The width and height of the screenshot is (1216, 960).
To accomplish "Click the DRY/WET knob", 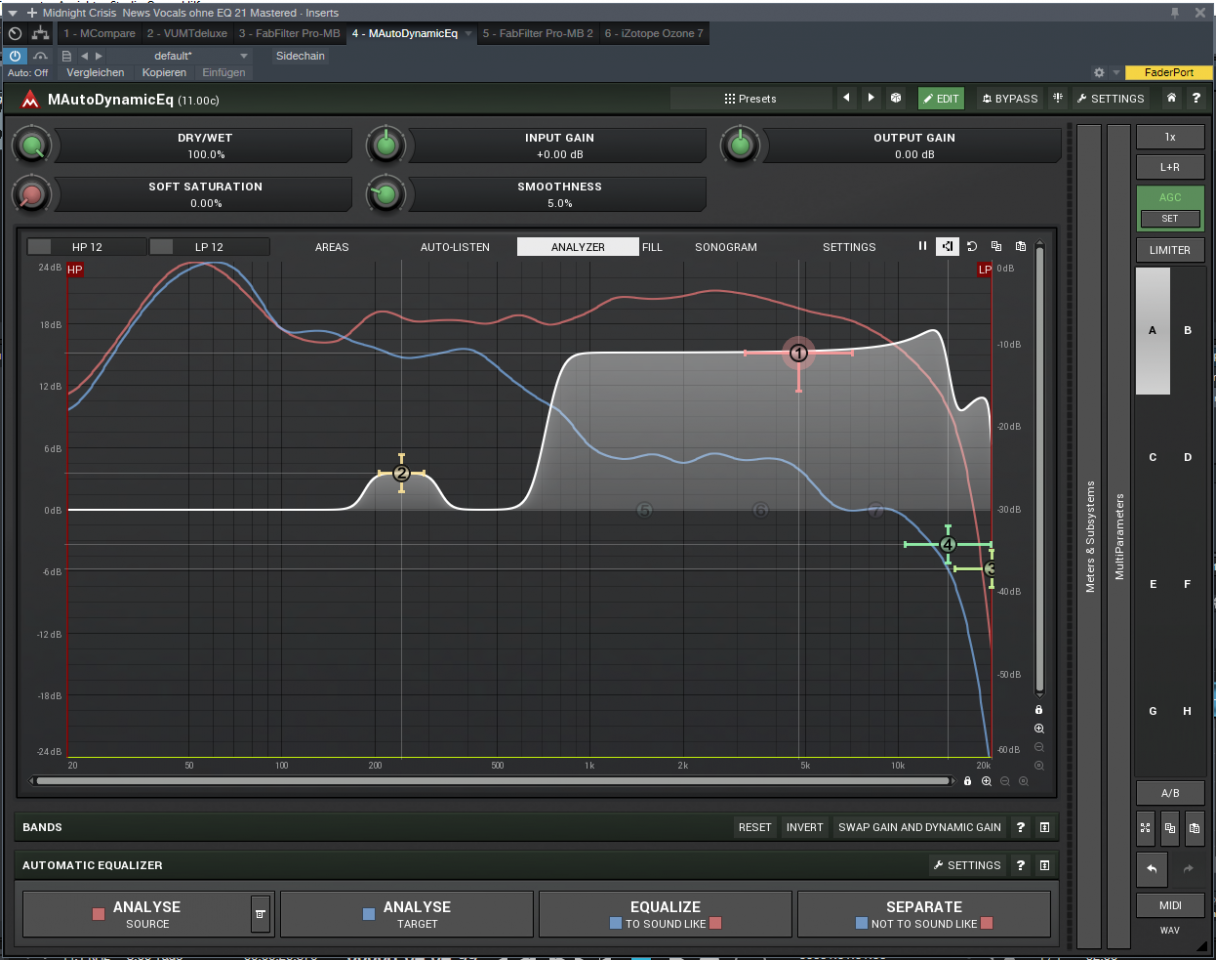I will click(x=32, y=146).
